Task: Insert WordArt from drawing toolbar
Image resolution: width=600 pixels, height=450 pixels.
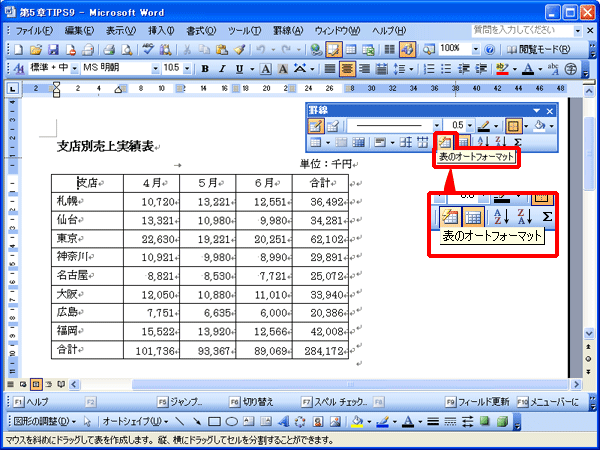Action: 284,421
